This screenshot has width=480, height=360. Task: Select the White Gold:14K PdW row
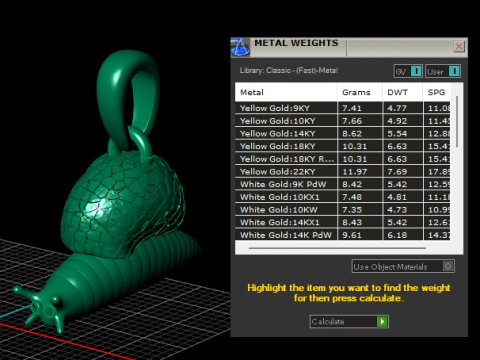pyautogui.click(x=343, y=235)
